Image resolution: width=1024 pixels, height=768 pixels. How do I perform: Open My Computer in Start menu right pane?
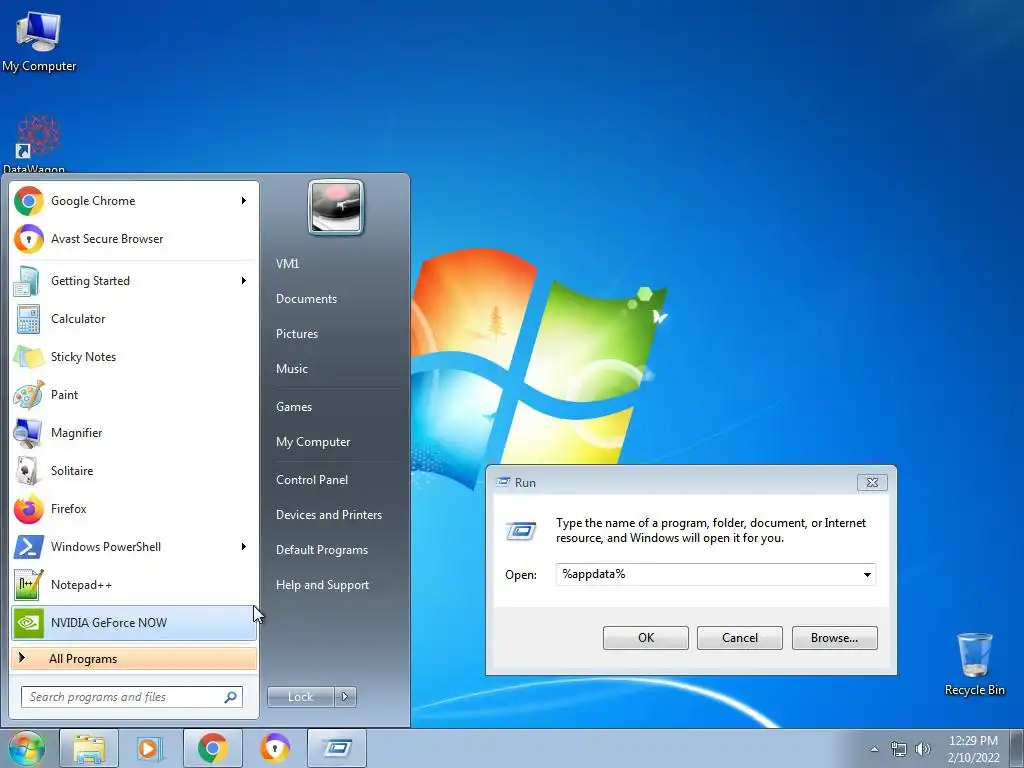point(313,442)
